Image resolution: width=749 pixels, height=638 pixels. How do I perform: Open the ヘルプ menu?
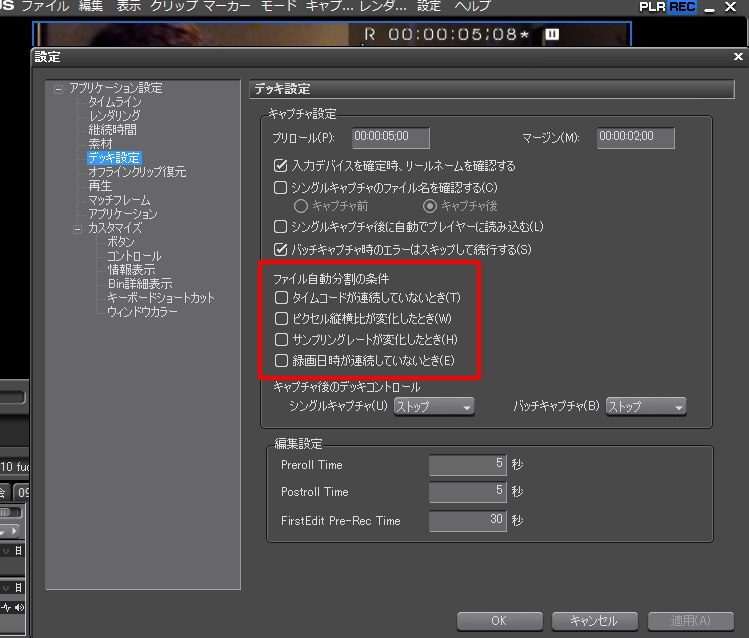(472, 6)
